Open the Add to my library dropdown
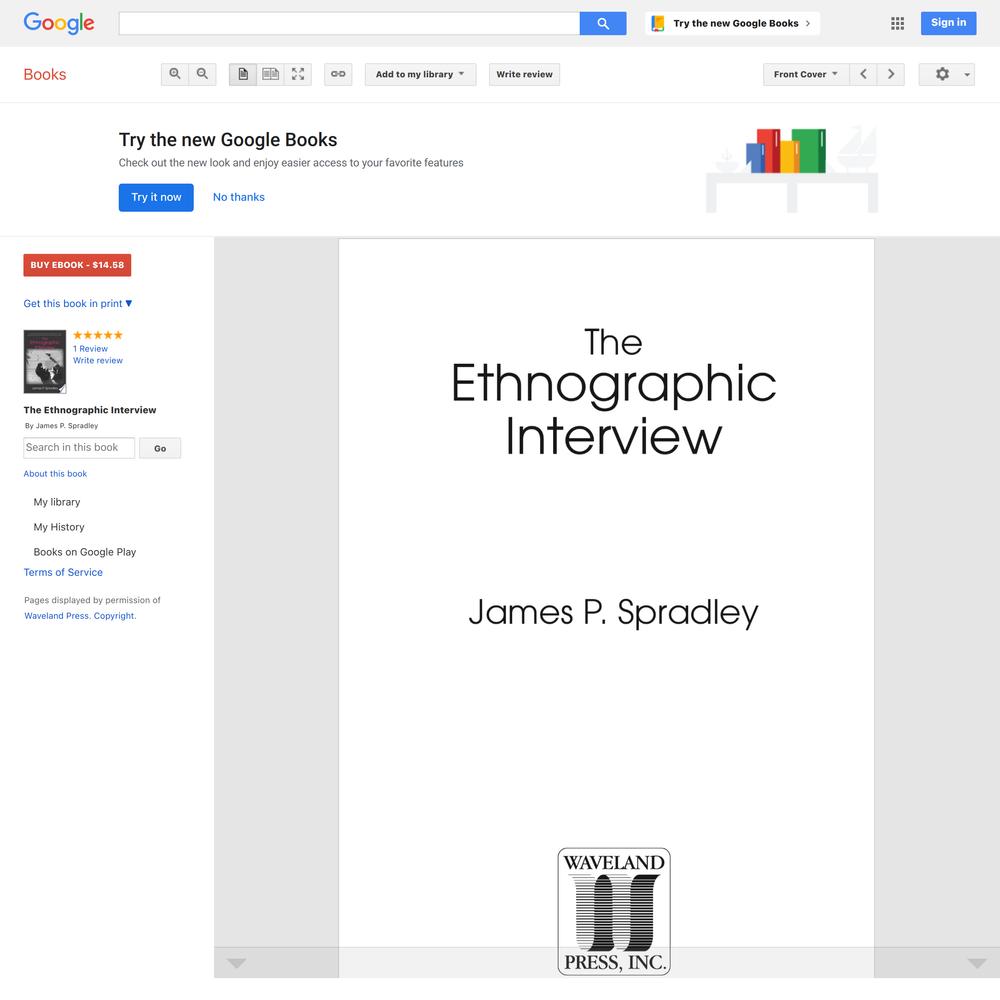The image size is (1000, 1000). point(420,74)
